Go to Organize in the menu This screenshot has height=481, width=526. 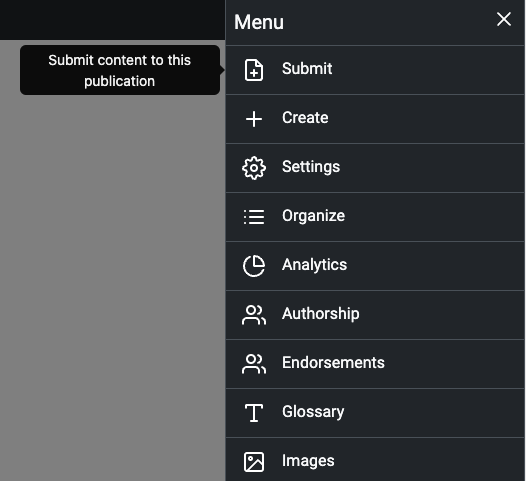pyautogui.click(x=375, y=217)
